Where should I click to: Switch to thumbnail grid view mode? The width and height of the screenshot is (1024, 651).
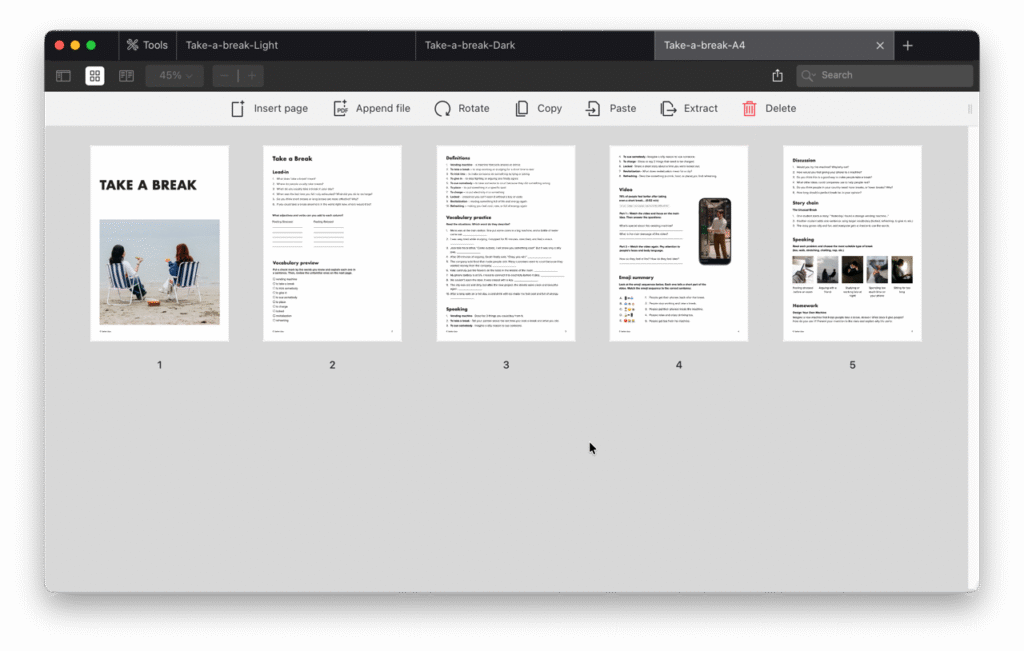(95, 75)
